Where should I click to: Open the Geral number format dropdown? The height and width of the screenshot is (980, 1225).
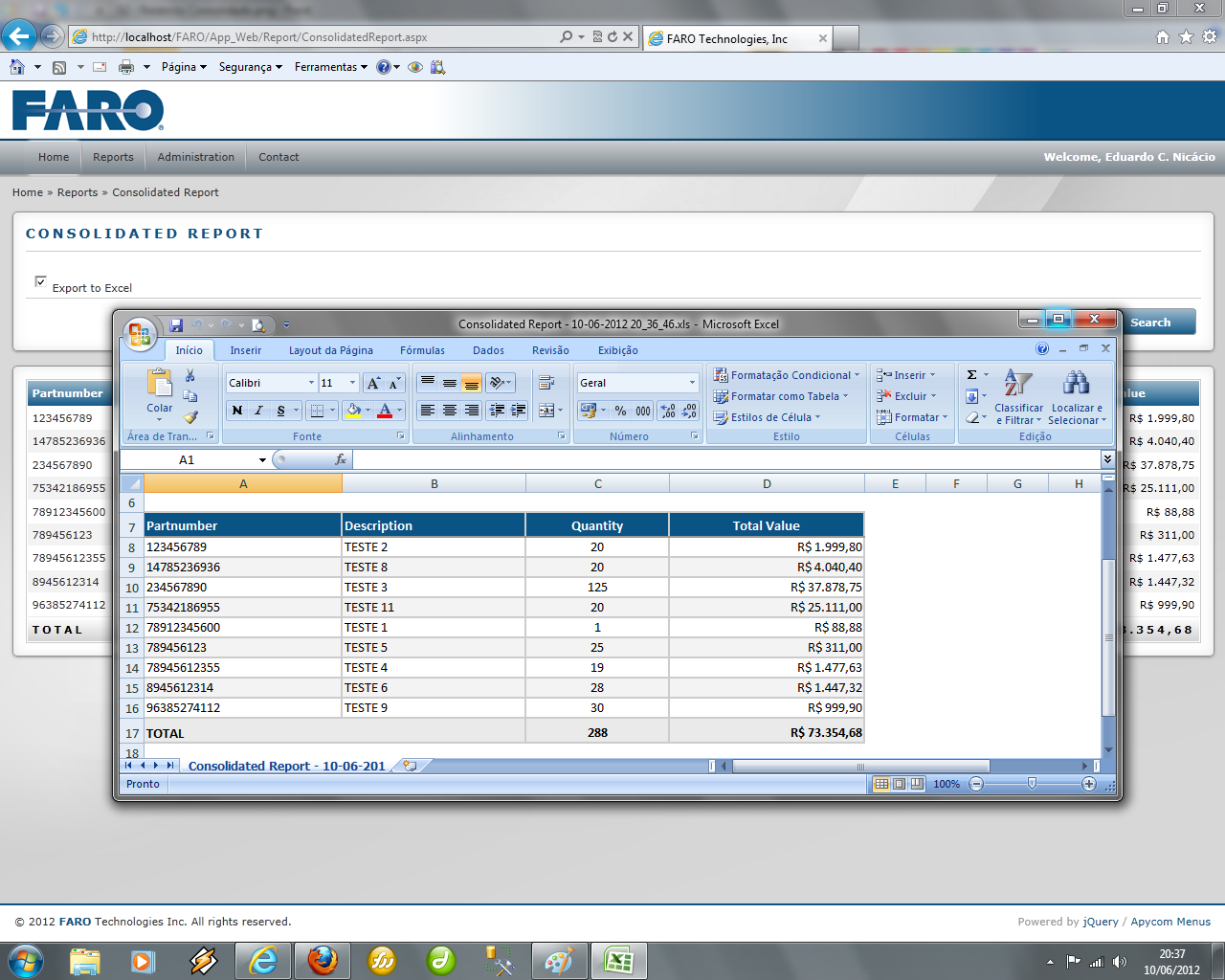pos(692,383)
